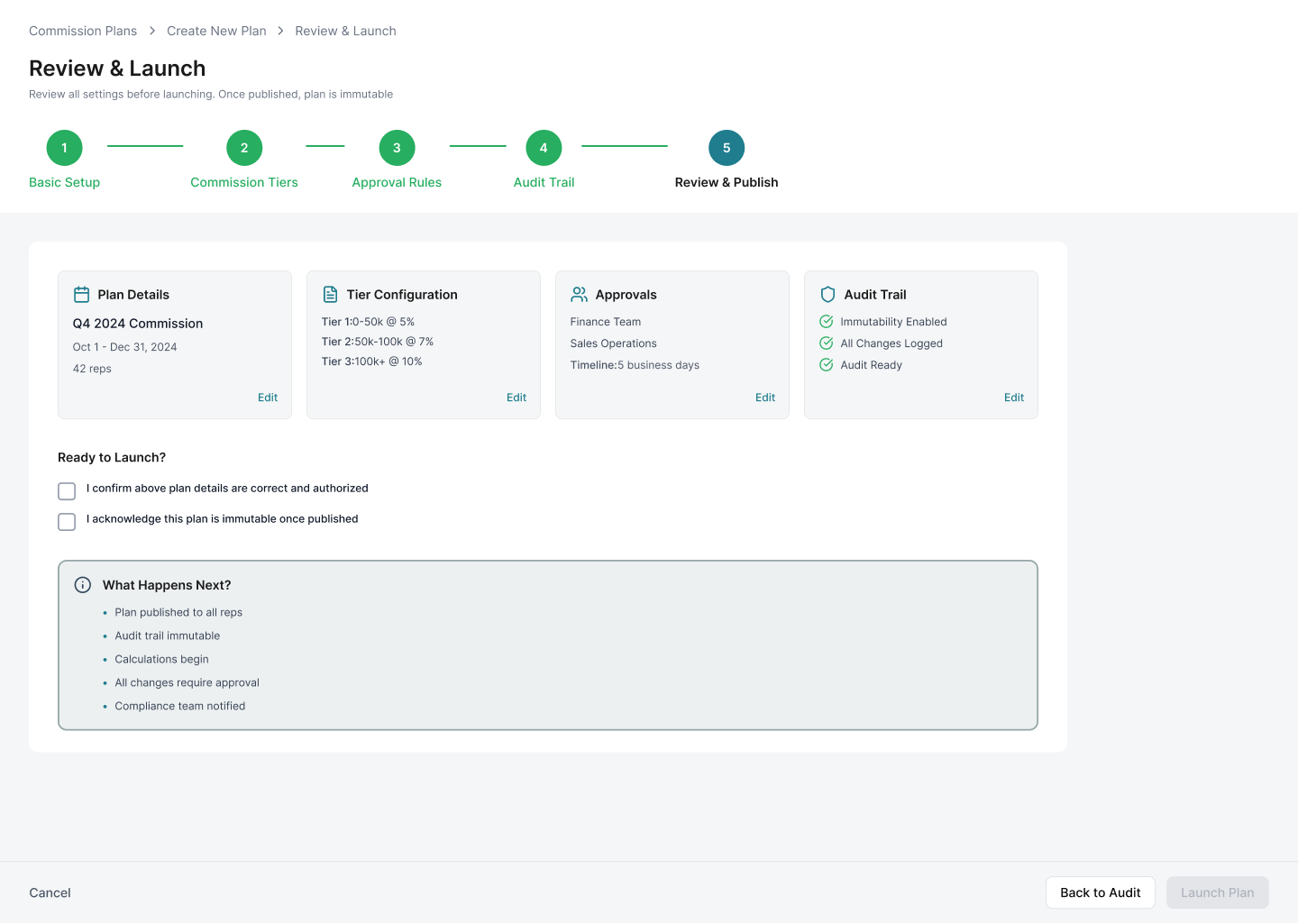Click the people icon beside Approvals
Image resolution: width=1298 pixels, height=924 pixels.
pyautogui.click(x=579, y=295)
